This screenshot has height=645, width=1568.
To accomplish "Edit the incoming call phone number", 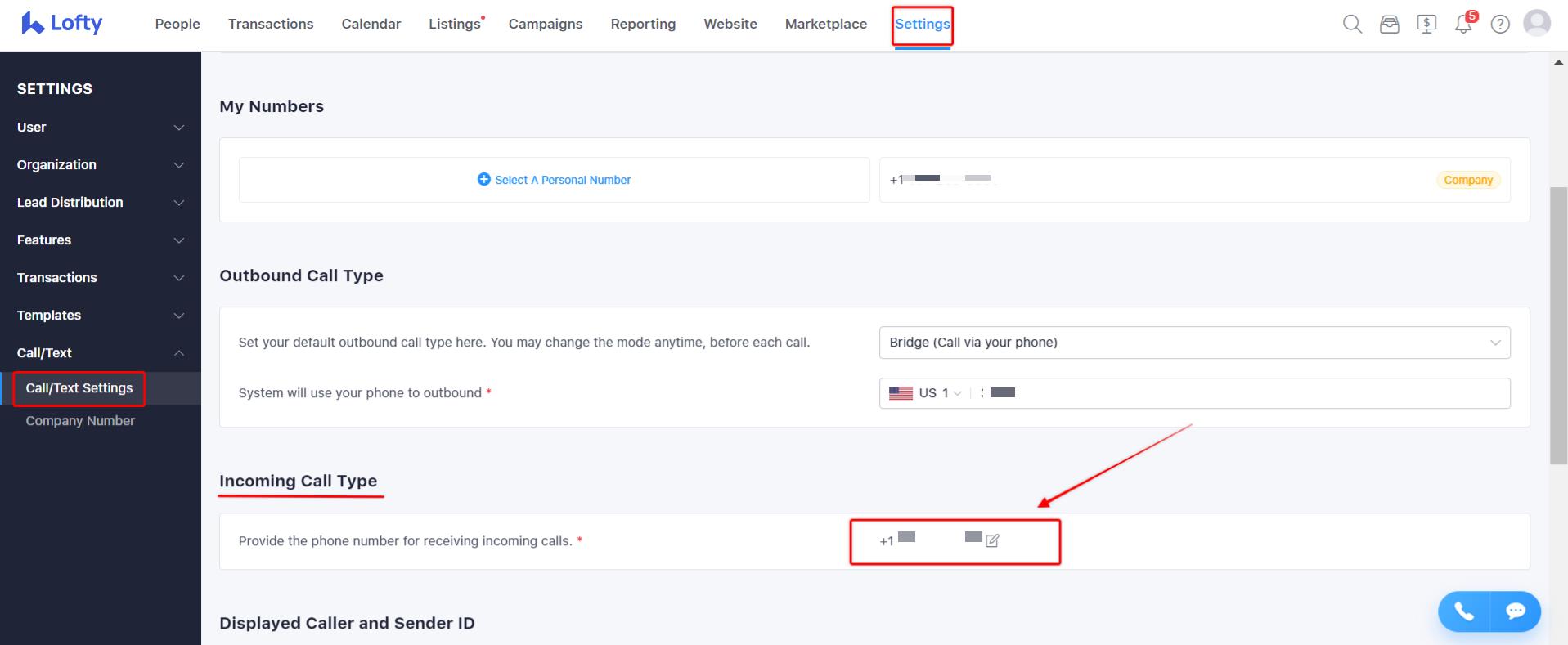I will coord(992,540).
